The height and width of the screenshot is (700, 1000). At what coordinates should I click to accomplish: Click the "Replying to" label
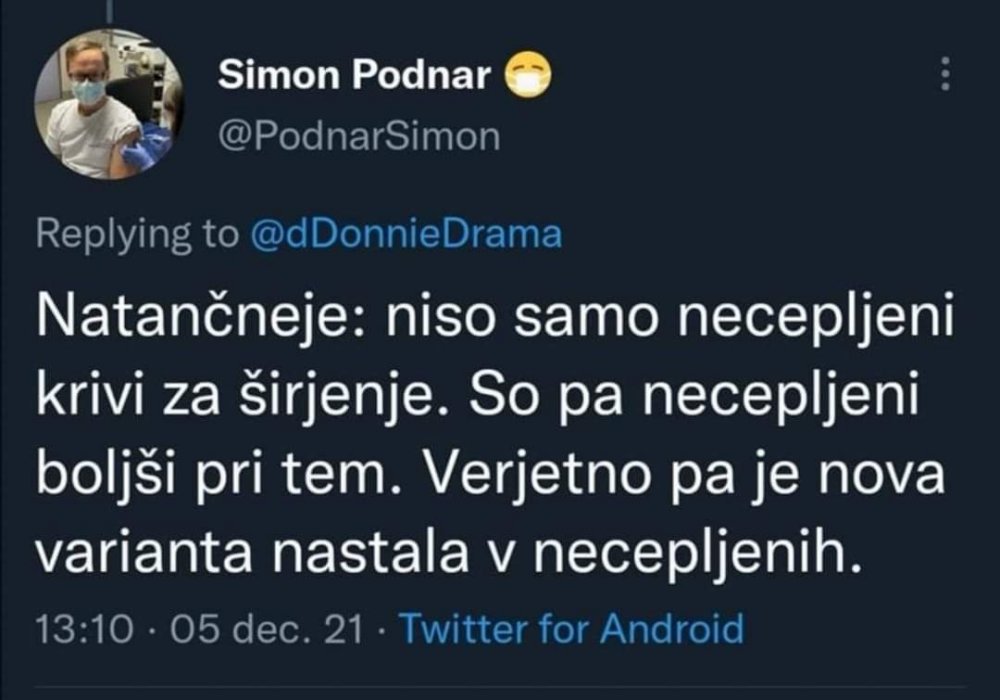pos(137,234)
